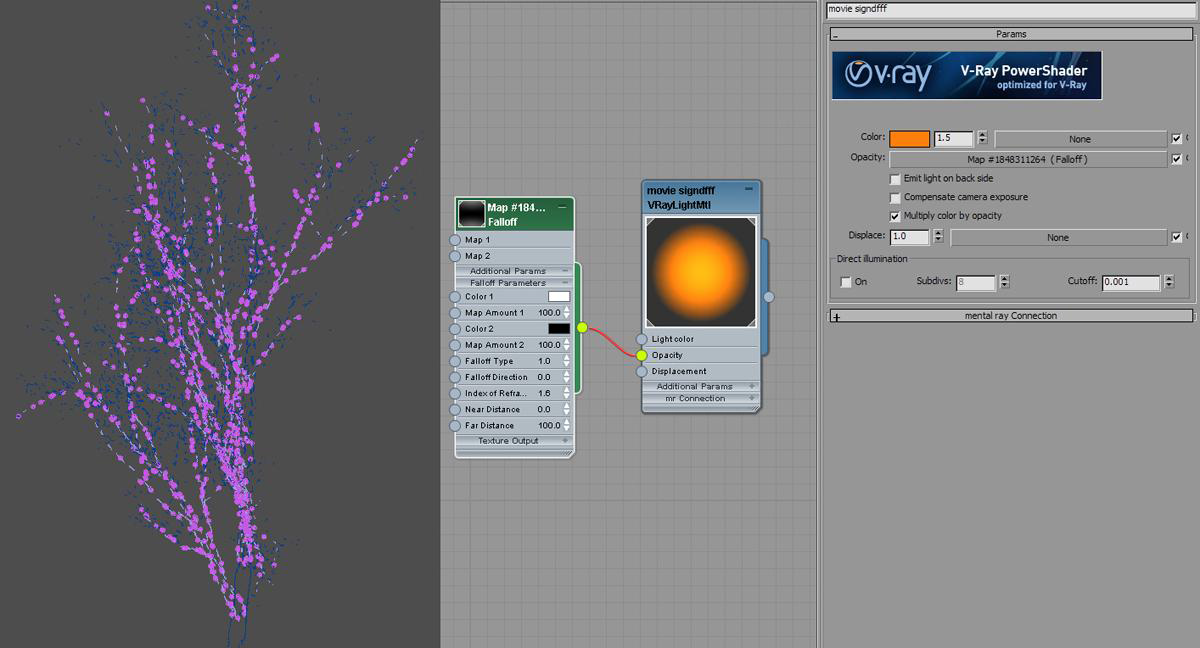The height and width of the screenshot is (648, 1200).
Task: Click the Color map None button
Action: coord(1080,139)
